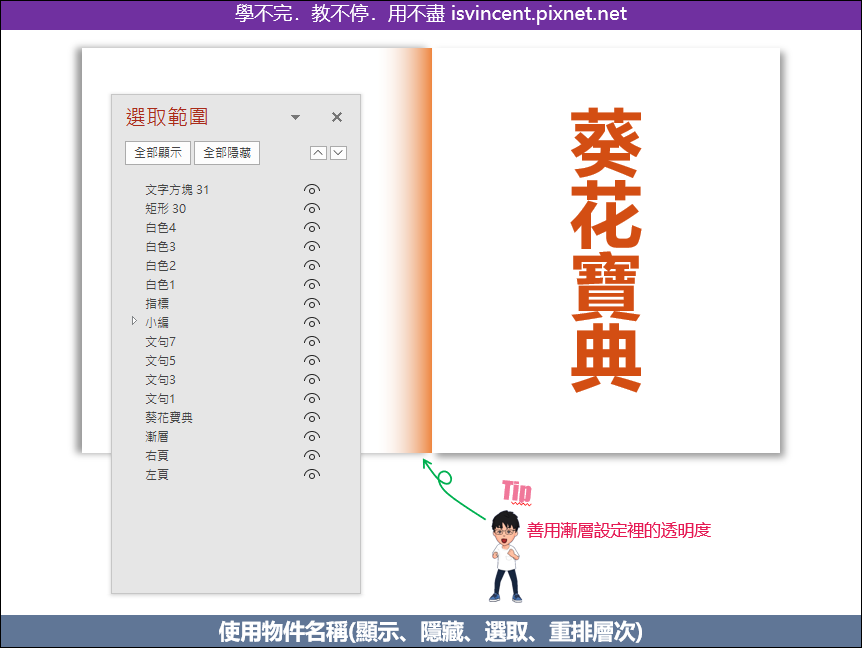Select the 右頁 item

pos(157,456)
